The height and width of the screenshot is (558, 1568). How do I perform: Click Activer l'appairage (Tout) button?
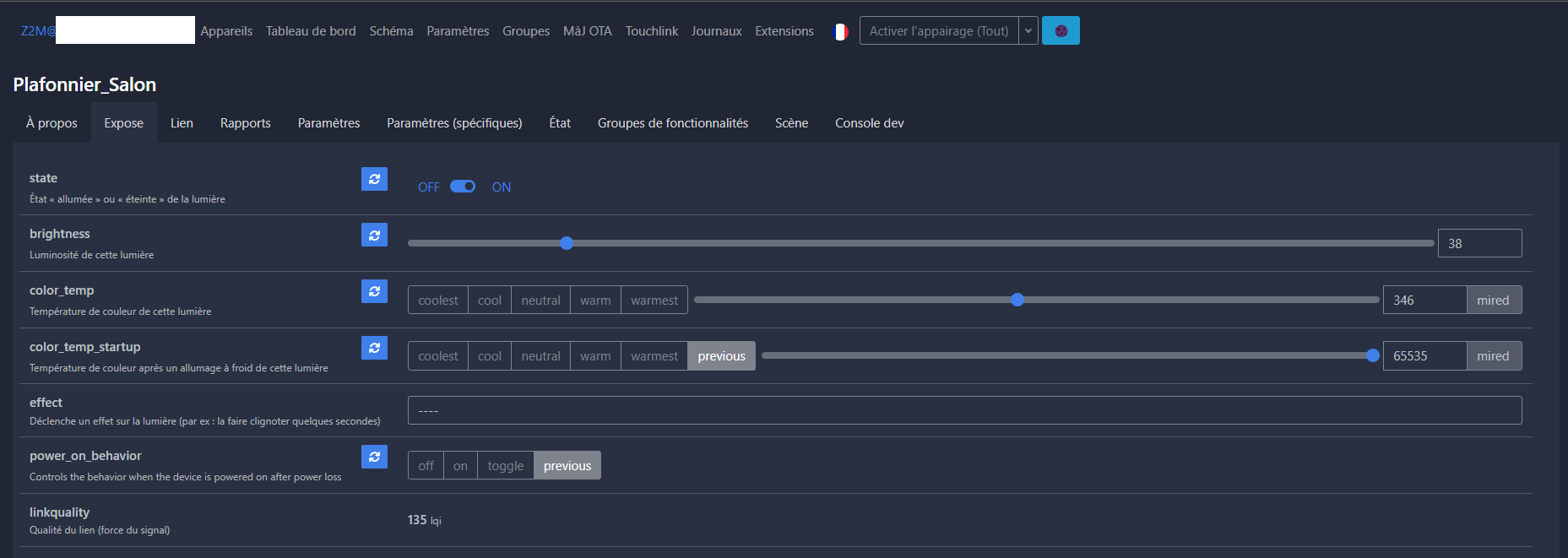tap(939, 31)
